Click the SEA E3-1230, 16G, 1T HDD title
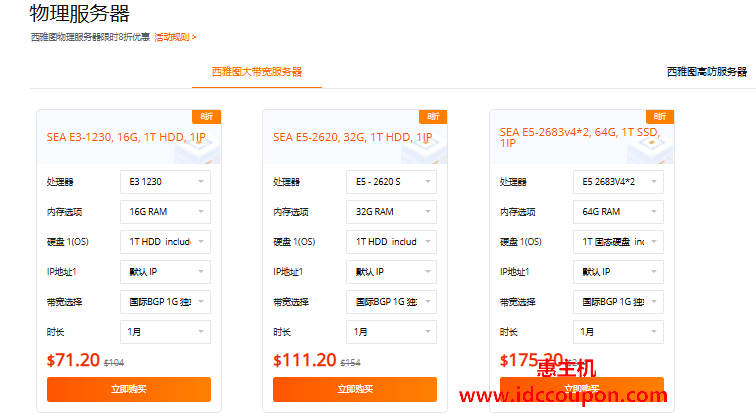The image size is (756, 418). coord(126,137)
